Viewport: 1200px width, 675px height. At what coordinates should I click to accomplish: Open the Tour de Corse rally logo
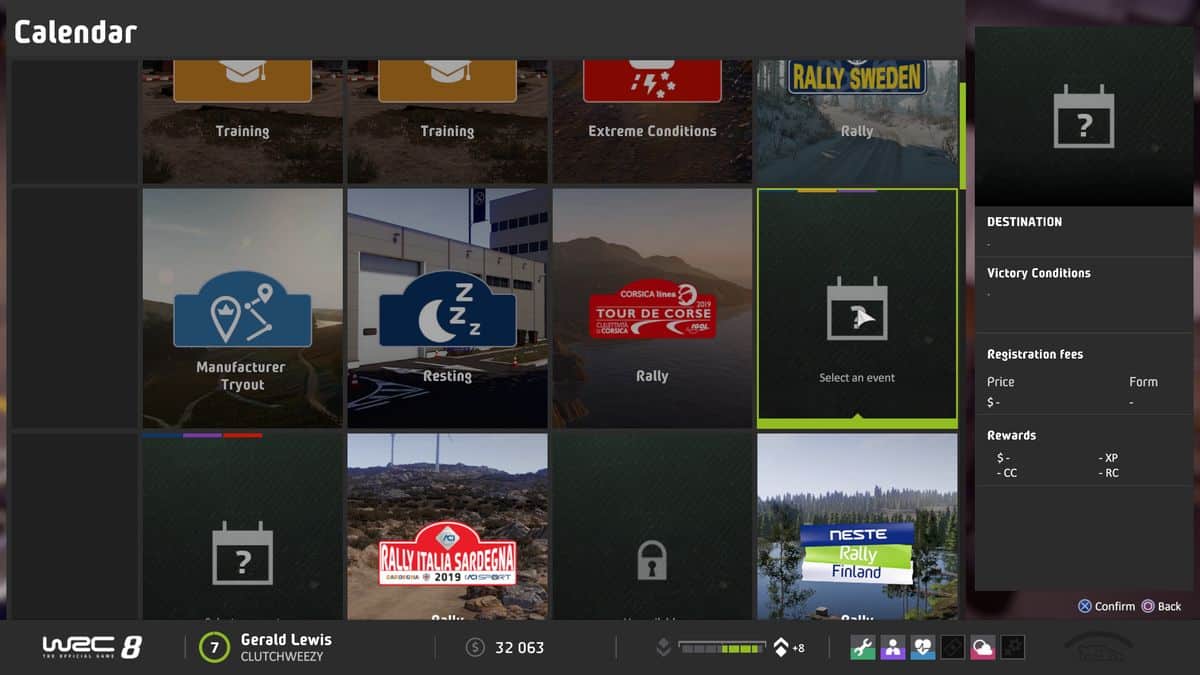652,309
